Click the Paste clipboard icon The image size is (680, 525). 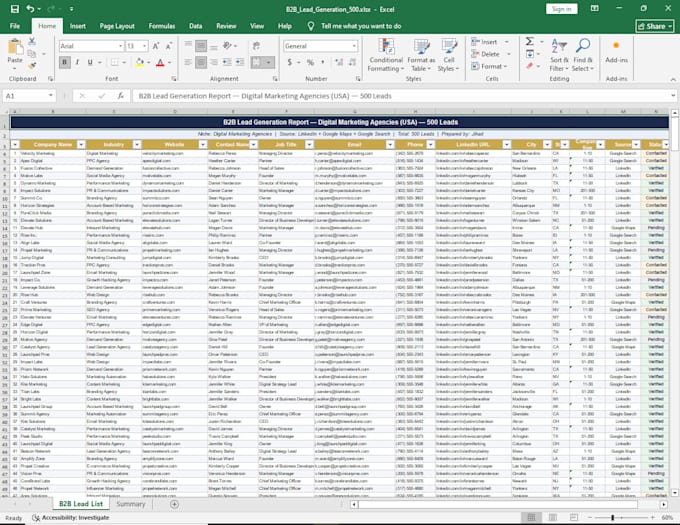(x=15, y=48)
